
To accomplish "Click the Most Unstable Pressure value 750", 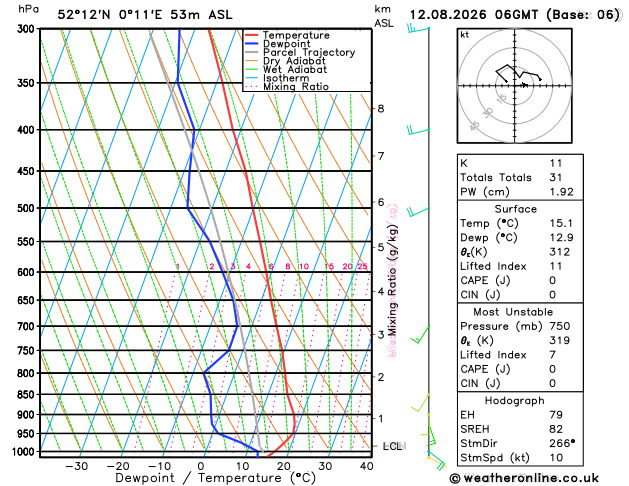I will point(560,326).
